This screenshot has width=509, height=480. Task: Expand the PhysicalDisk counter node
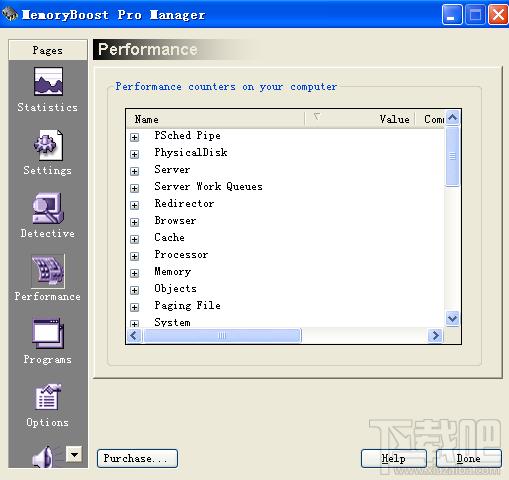tap(134, 154)
